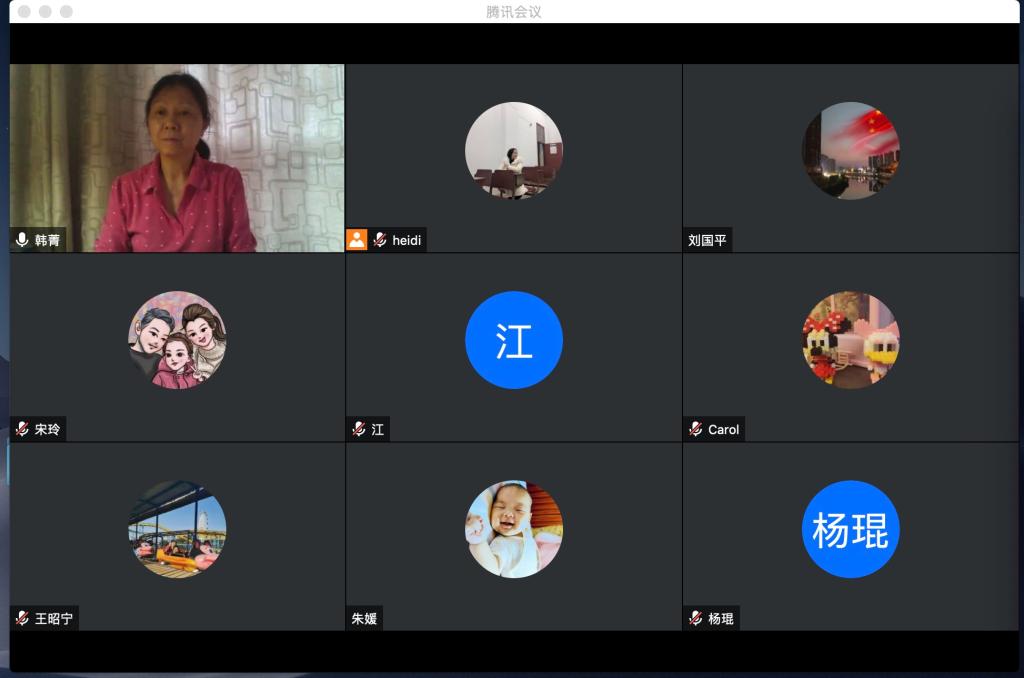
Task: Click the blue 江 circle avatar
Action: (x=514, y=340)
